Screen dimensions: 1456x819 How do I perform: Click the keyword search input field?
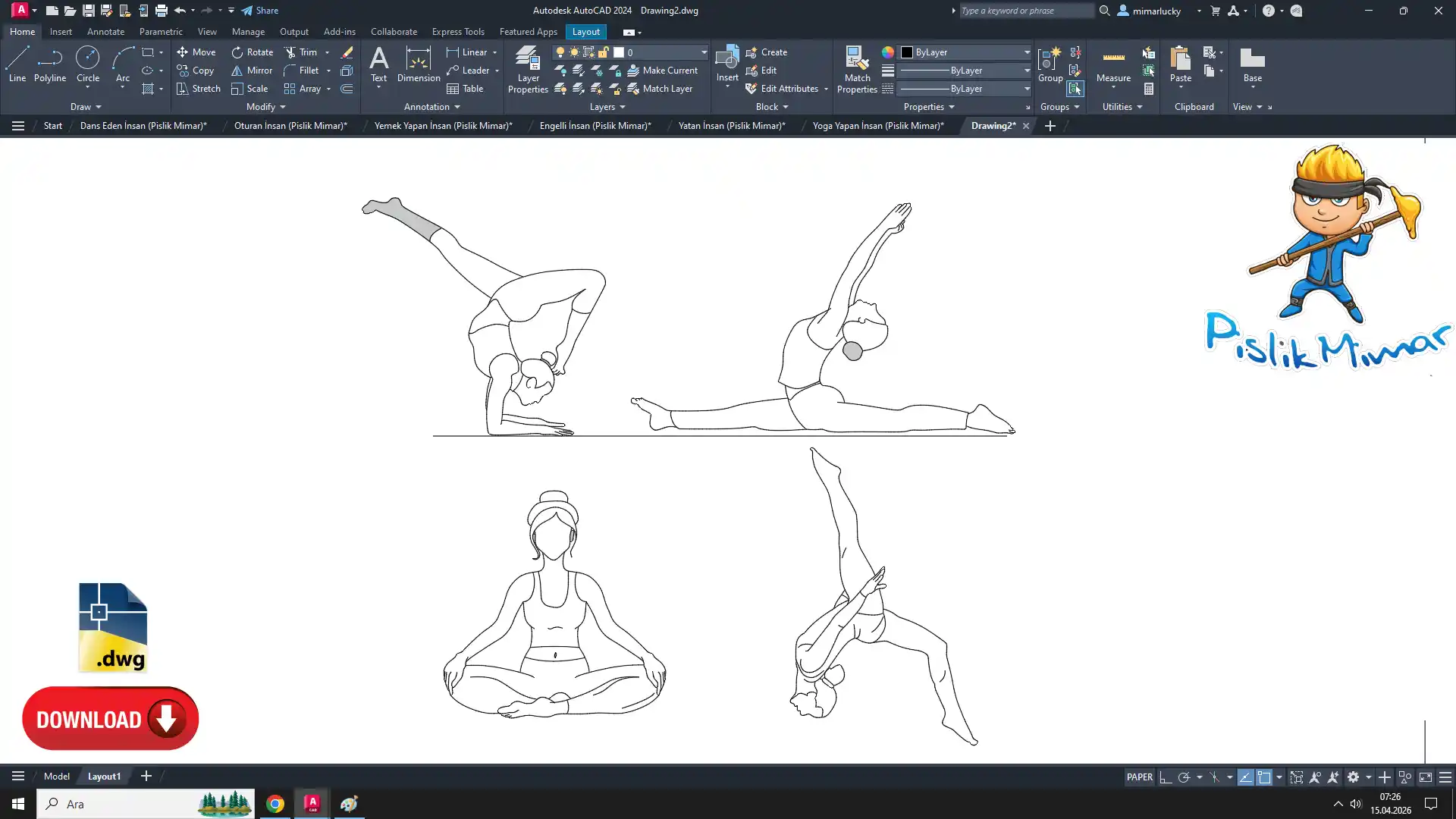click(x=1025, y=11)
